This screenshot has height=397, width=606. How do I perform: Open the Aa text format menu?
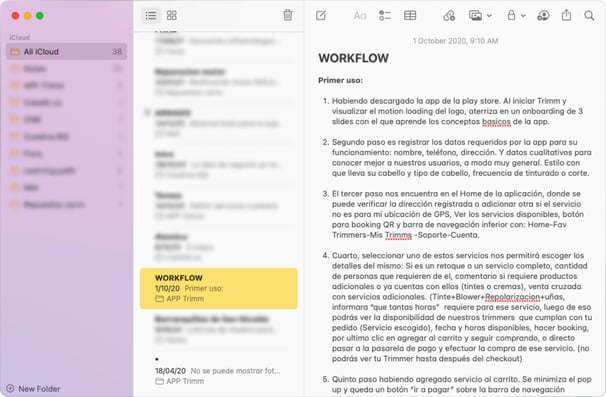(x=359, y=15)
